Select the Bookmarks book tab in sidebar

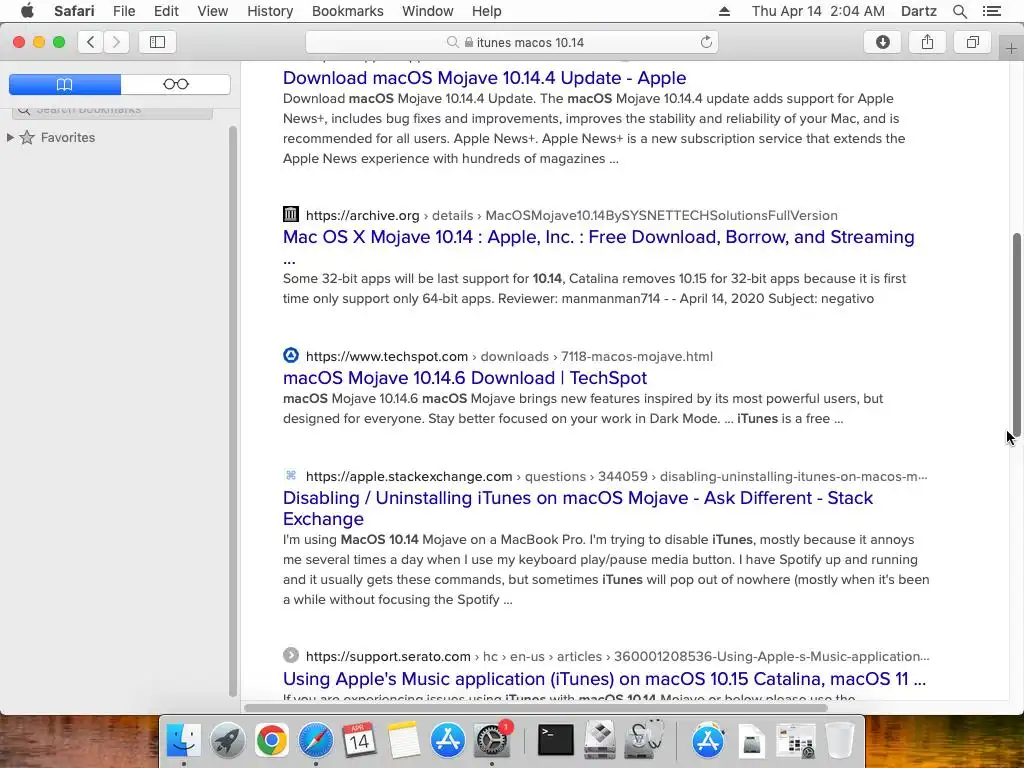pos(65,84)
